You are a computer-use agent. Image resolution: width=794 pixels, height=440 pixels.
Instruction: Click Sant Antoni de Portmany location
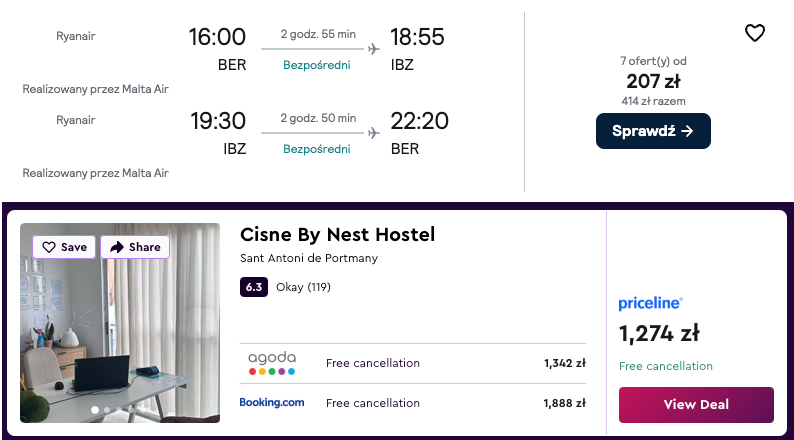point(308,258)
